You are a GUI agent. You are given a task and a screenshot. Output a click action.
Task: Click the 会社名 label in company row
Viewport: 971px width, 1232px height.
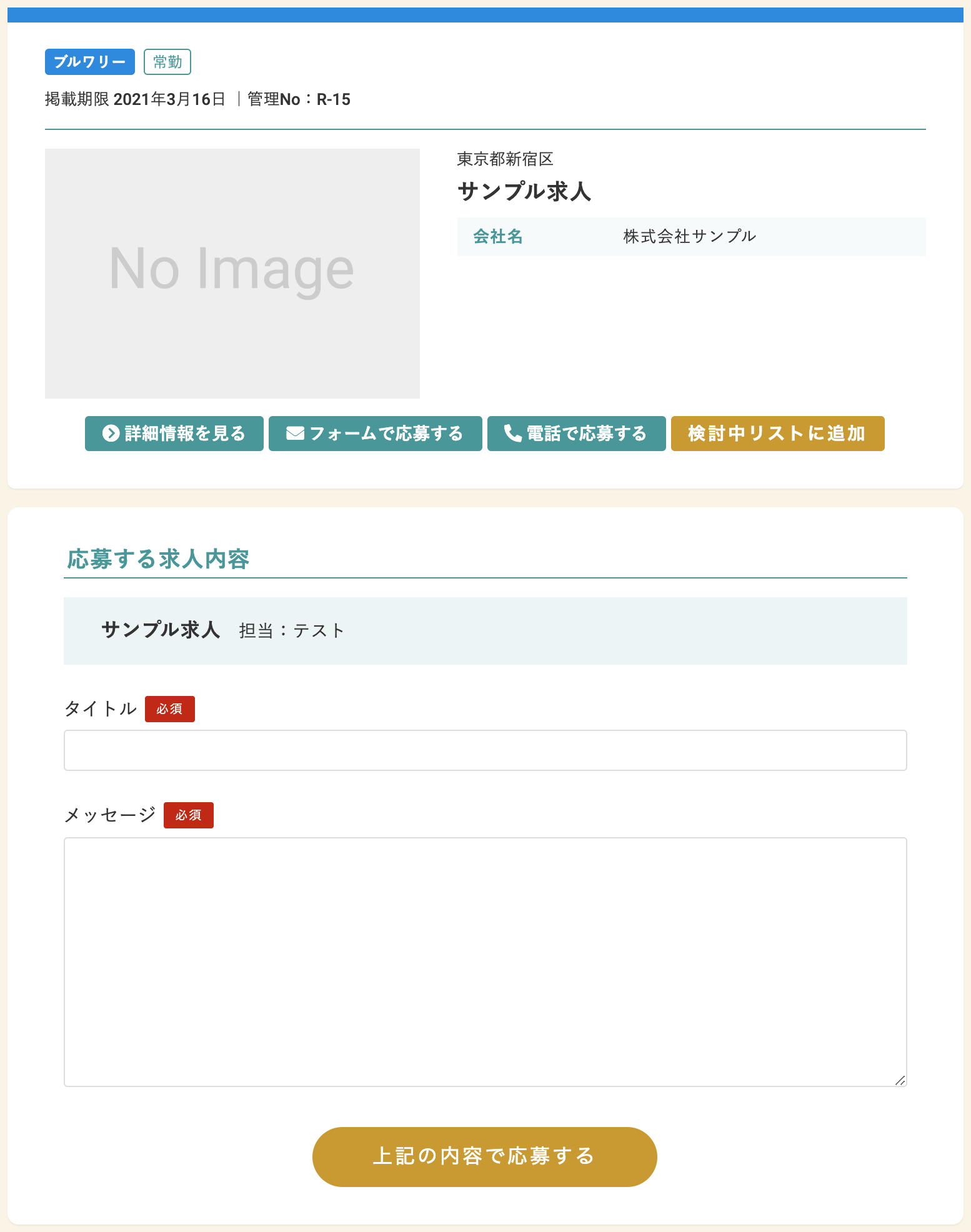tap(498, 237)
